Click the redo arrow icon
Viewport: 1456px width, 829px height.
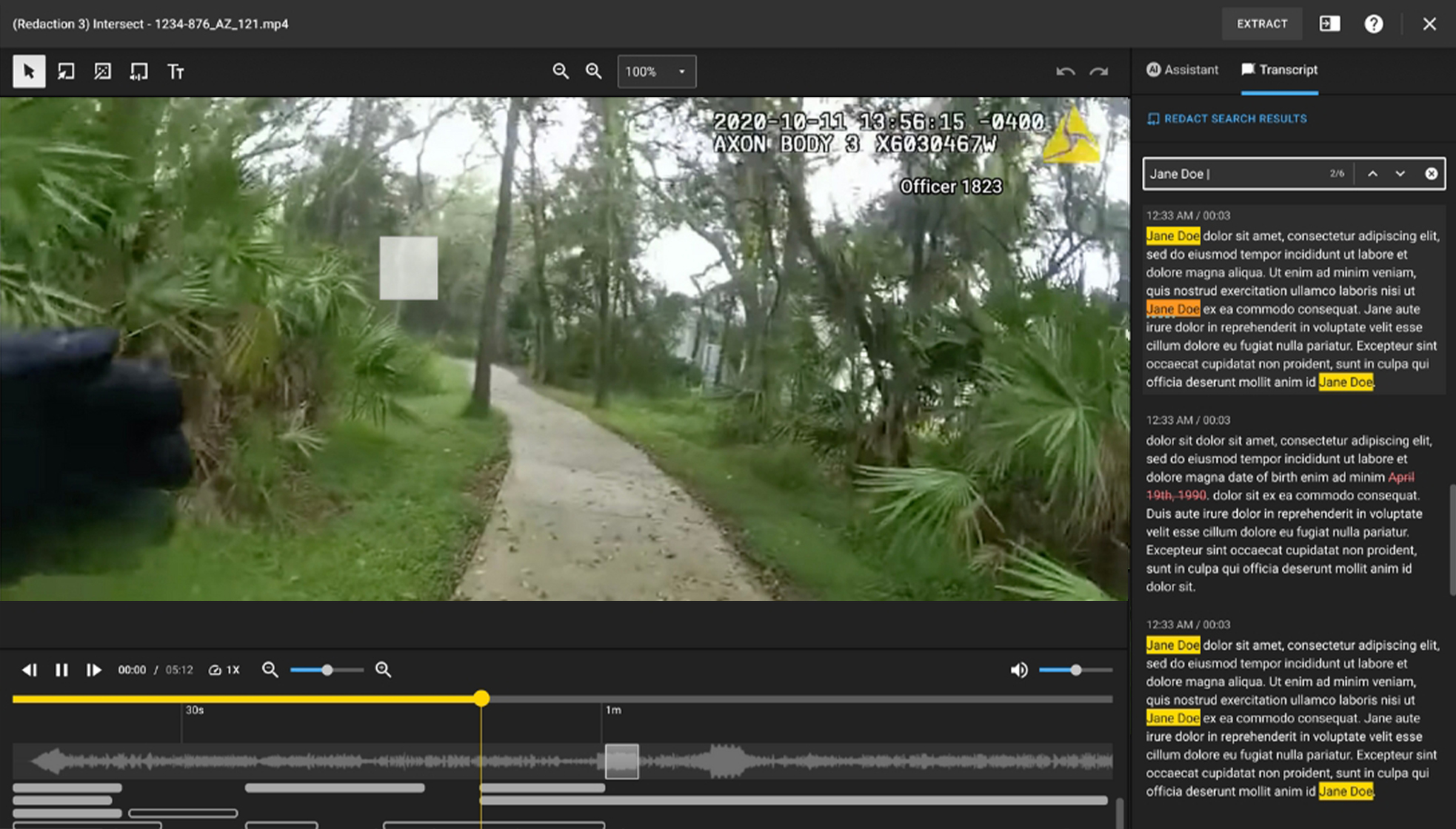[x=1098, y=71]
